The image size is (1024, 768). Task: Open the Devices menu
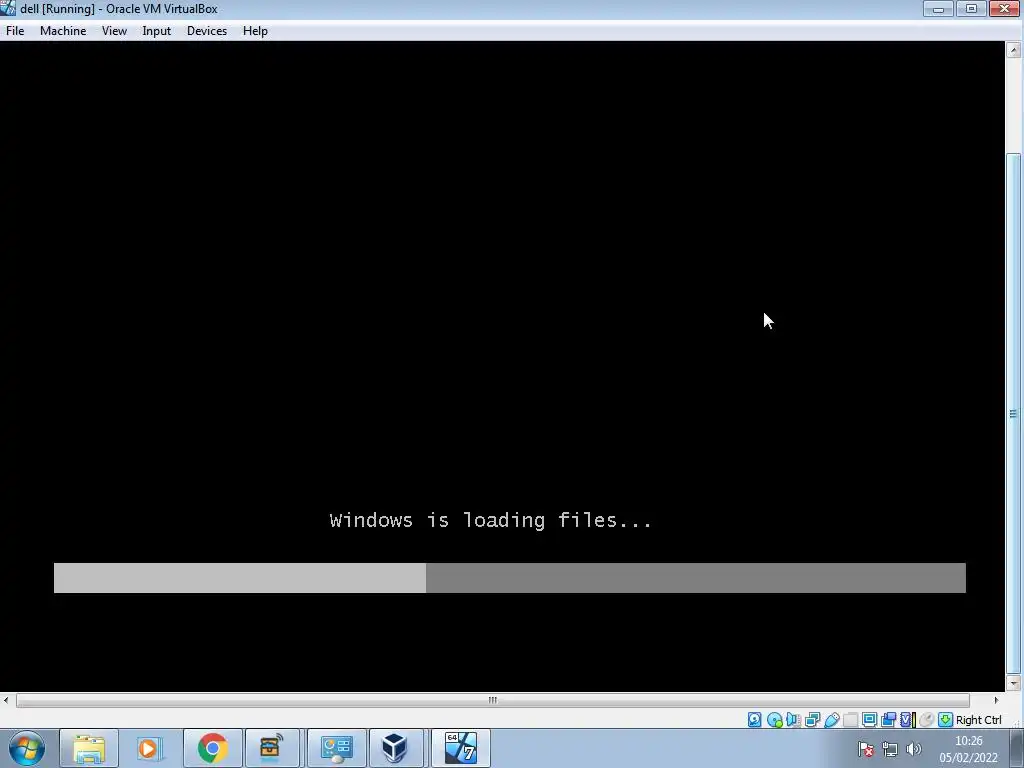pos(207,31)
